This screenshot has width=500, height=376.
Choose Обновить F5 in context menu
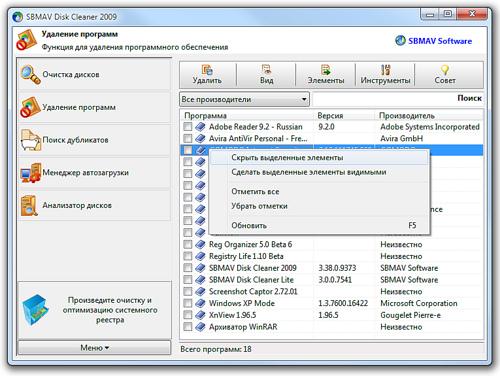pyautogui.click(x=319, y=225)
